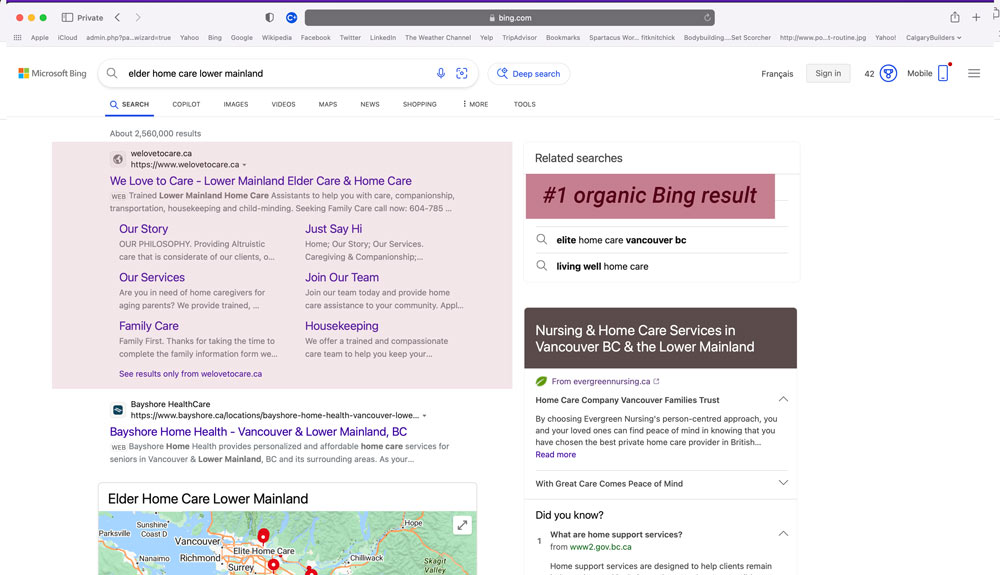Click the Microsoft Bing logo
The width and height of the screenshot is (1000, 575).
[x=52, y=73]
